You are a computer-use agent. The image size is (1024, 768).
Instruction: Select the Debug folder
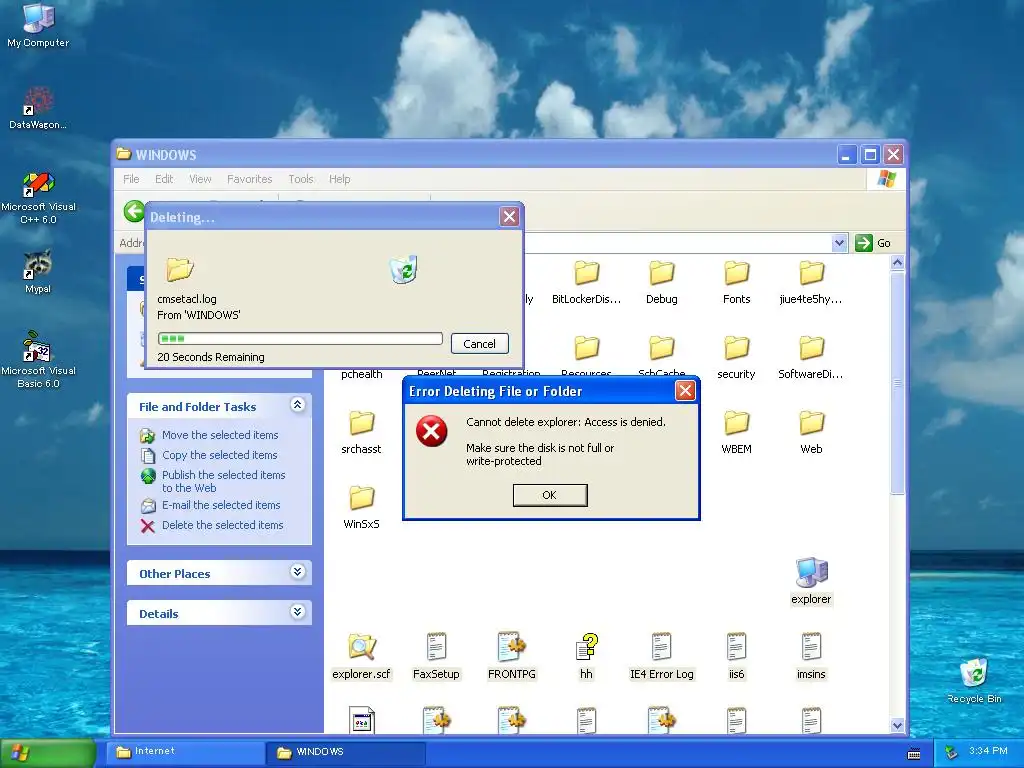click(662, 283)
